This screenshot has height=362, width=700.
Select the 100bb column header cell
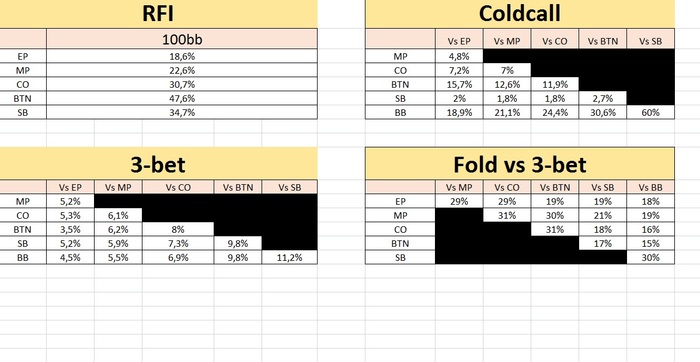(182, 39)
